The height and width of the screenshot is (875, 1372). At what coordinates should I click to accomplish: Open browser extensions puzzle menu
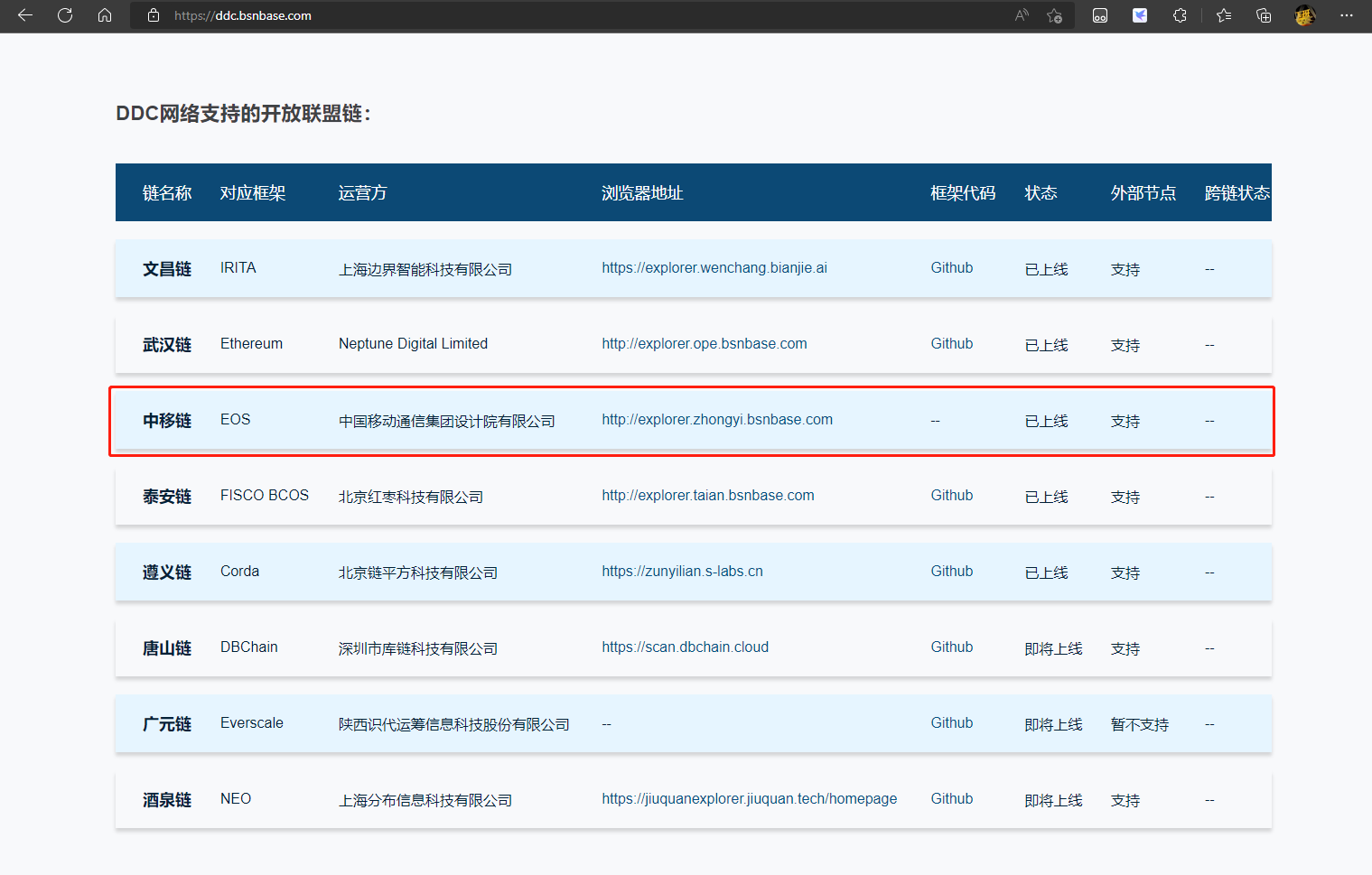tap(1180, 15)
